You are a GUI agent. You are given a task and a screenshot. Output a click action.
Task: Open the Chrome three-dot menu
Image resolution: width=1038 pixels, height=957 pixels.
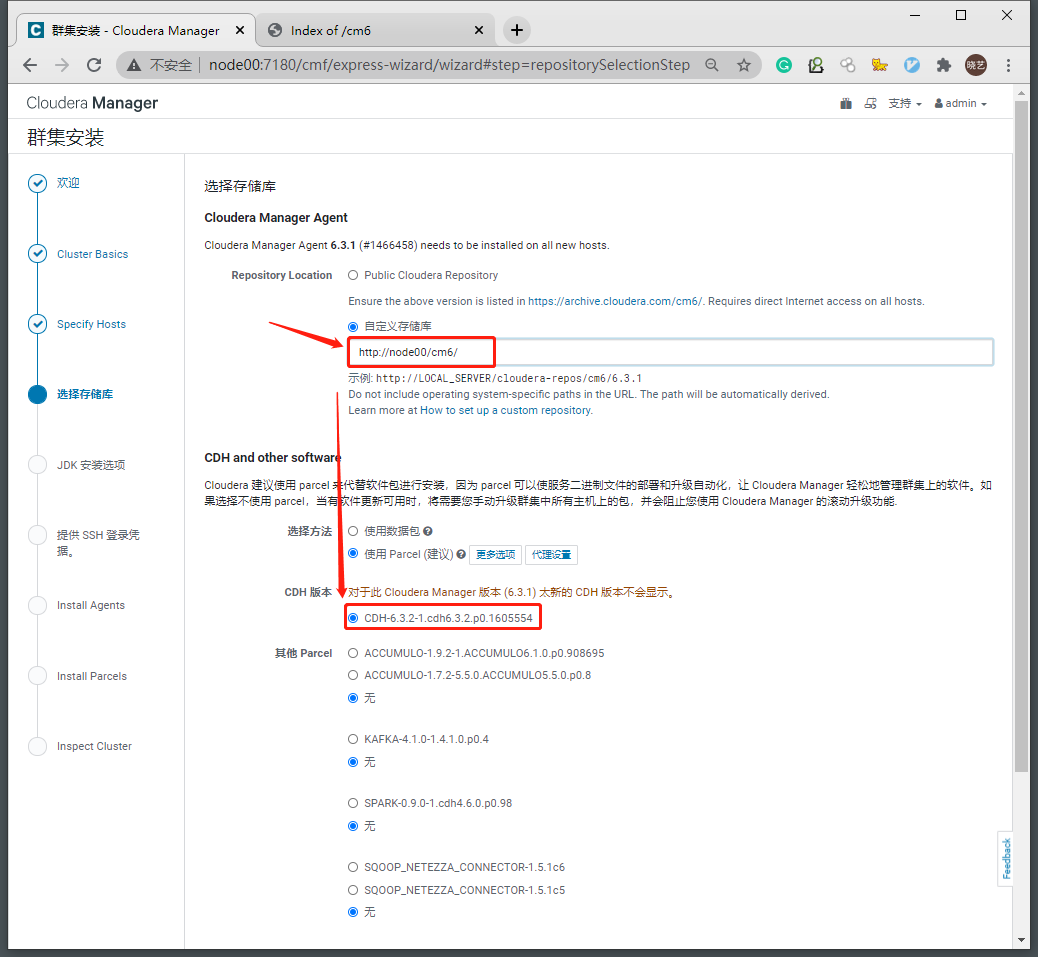(1008, 65)
